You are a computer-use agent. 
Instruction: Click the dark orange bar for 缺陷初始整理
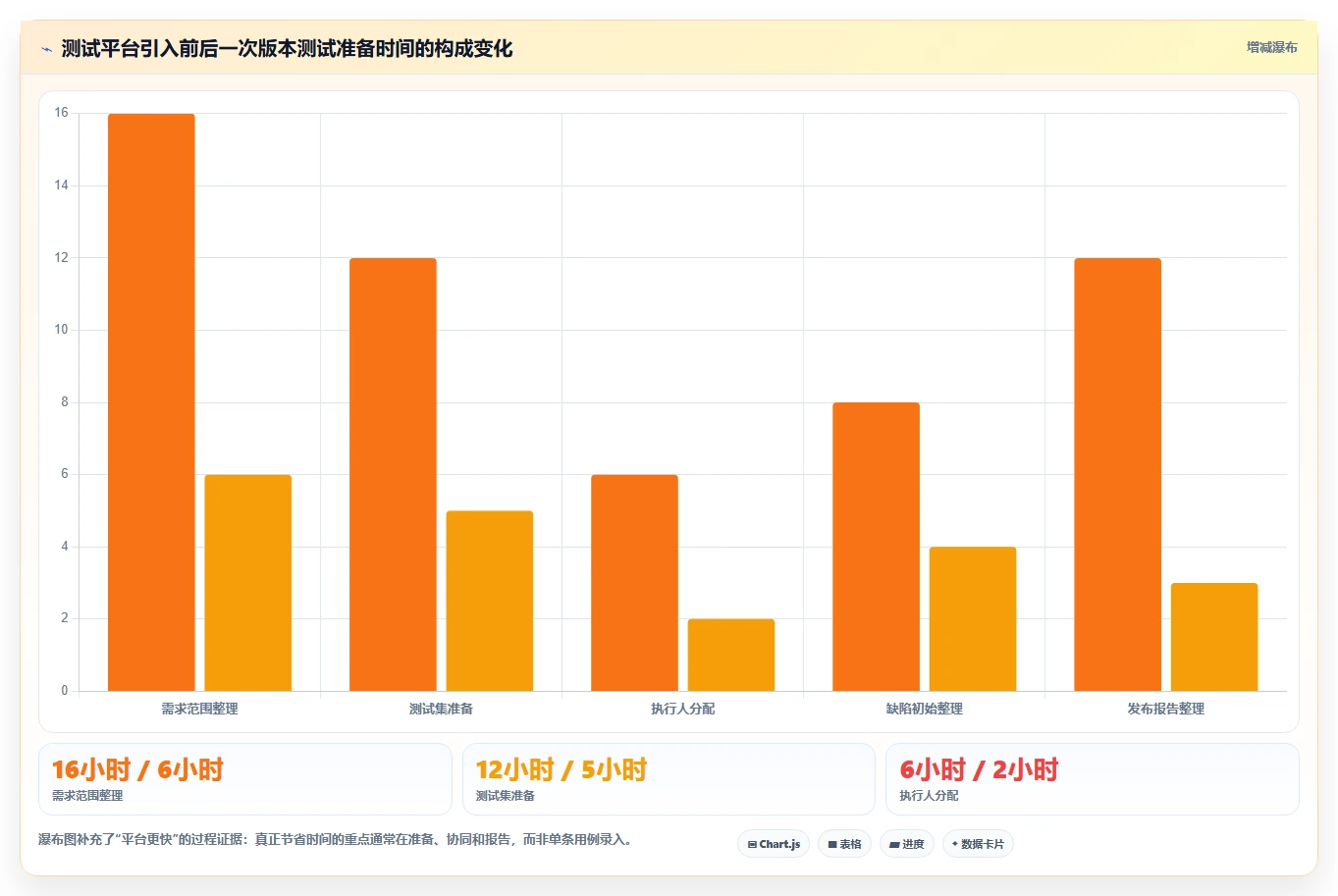(876, 547)
